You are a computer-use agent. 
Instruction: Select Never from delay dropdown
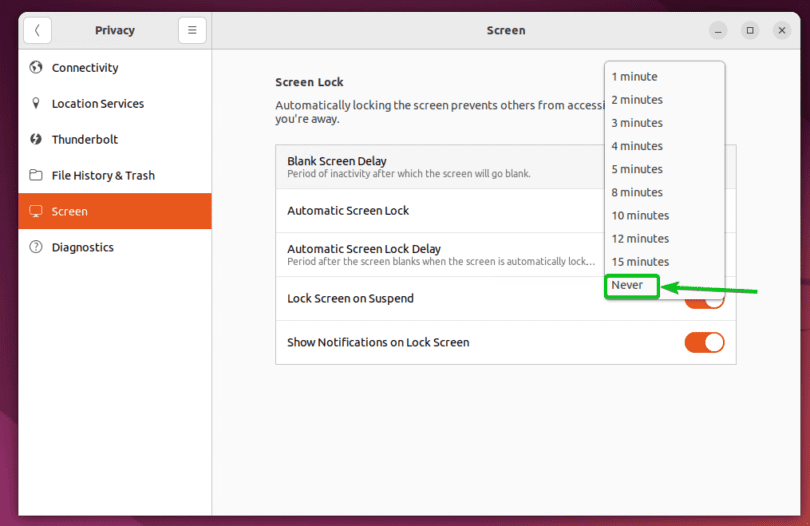[x=628, y=286]
